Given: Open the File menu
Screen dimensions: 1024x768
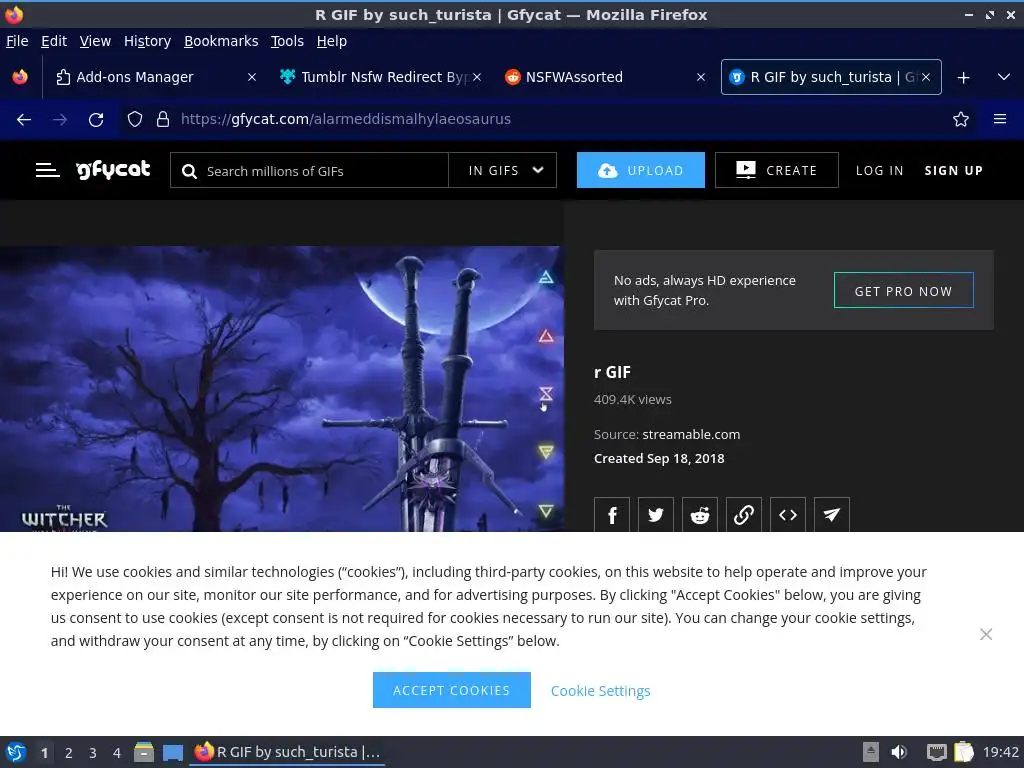Looking at the screenshot, I should click(x=17, y=41).
